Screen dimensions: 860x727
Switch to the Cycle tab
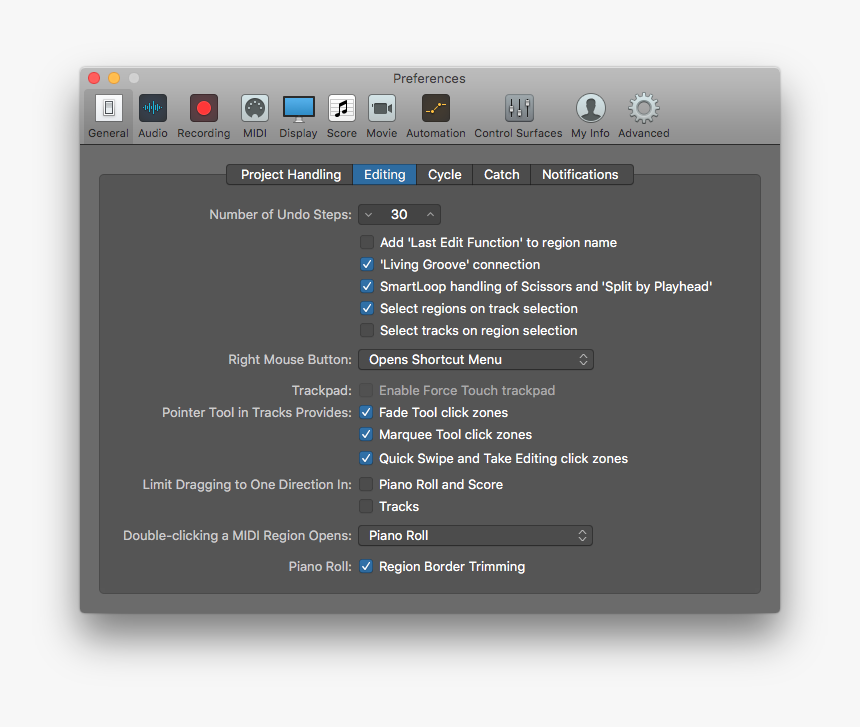tap(444, 174)
